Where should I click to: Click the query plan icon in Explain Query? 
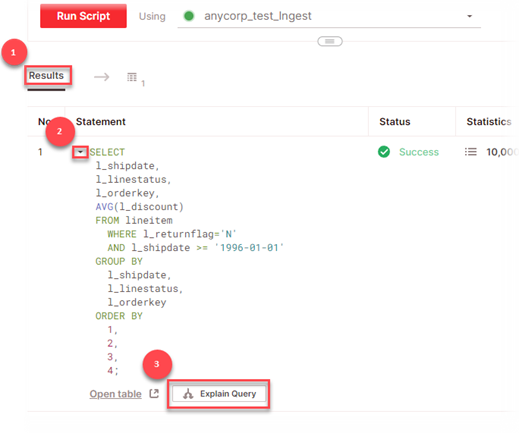[188, 394]
